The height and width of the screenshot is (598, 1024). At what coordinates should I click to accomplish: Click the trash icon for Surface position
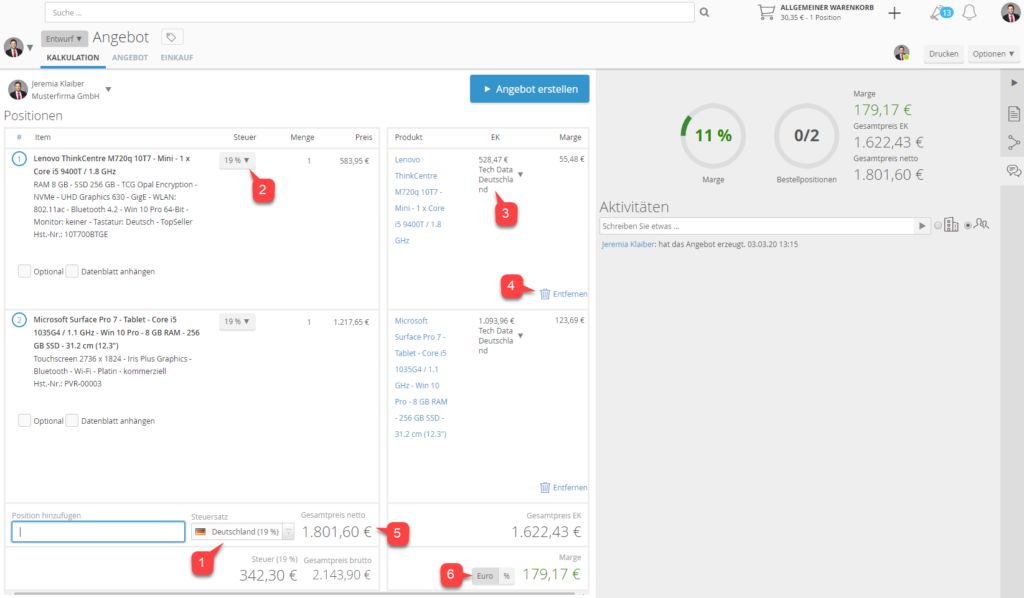tap(545, 488)
